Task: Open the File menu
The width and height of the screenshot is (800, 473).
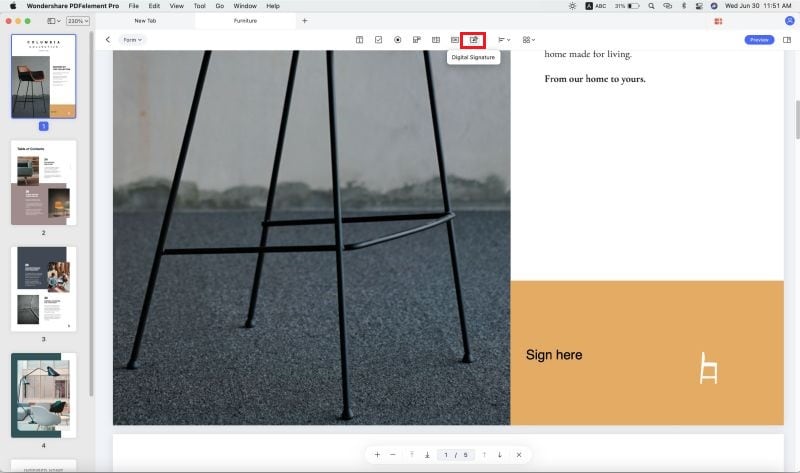Action: coord(134,6)
